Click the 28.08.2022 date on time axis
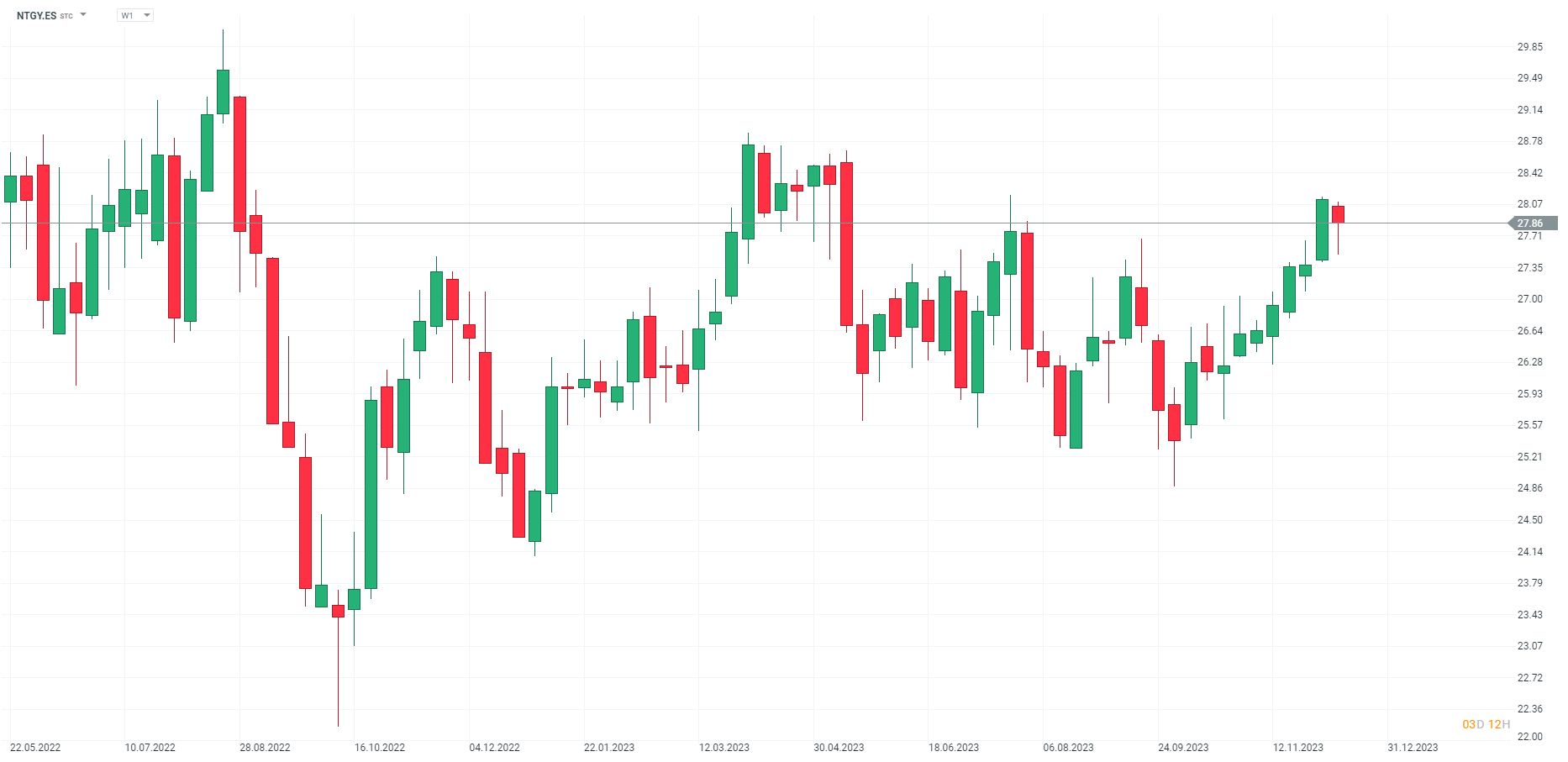This screenshot has width=1568, height=762. (x=265, y=747)
